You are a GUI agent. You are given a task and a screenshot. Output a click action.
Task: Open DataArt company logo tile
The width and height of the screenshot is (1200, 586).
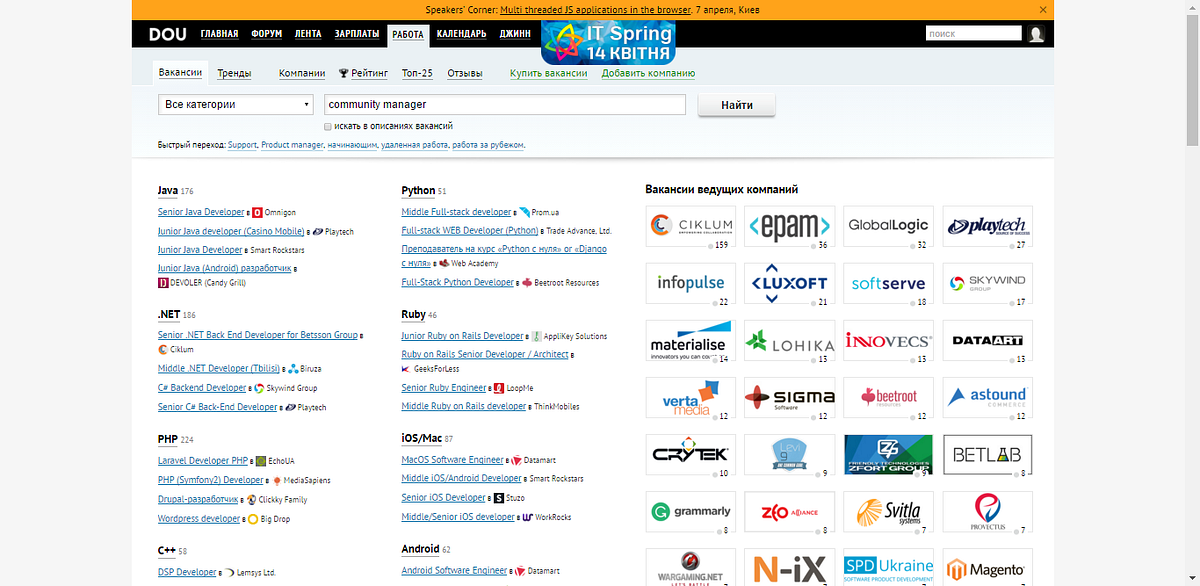(988, 341)
